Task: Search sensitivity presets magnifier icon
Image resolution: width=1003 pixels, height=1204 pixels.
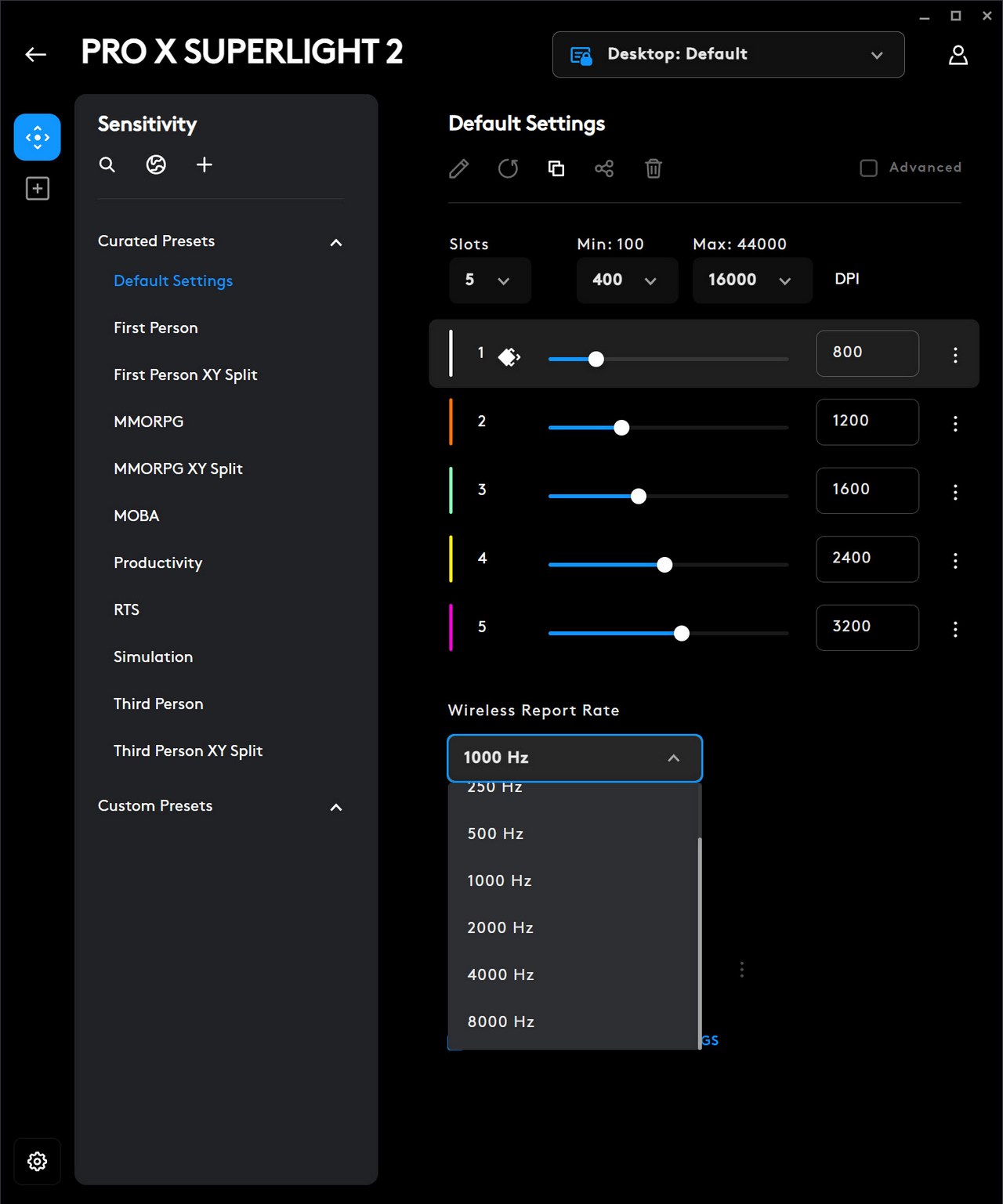Action: 107,165
